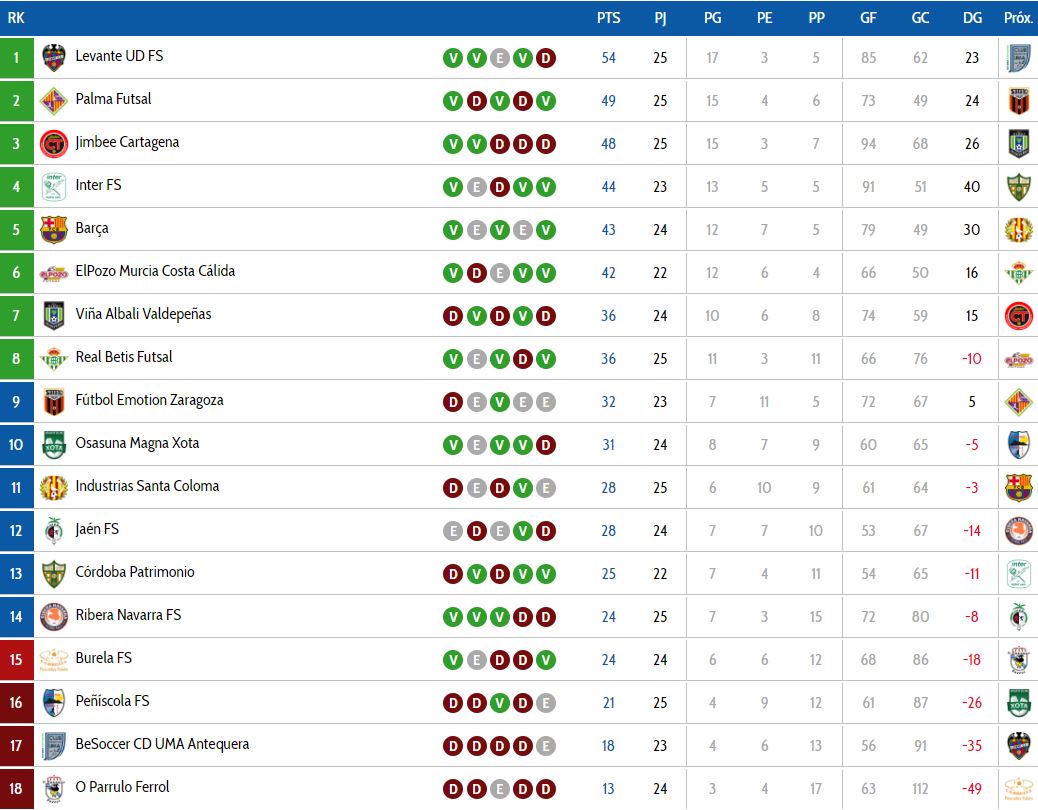Sort table by PG column header
The height and width of the screenshot is (810, 1038).
712,18
